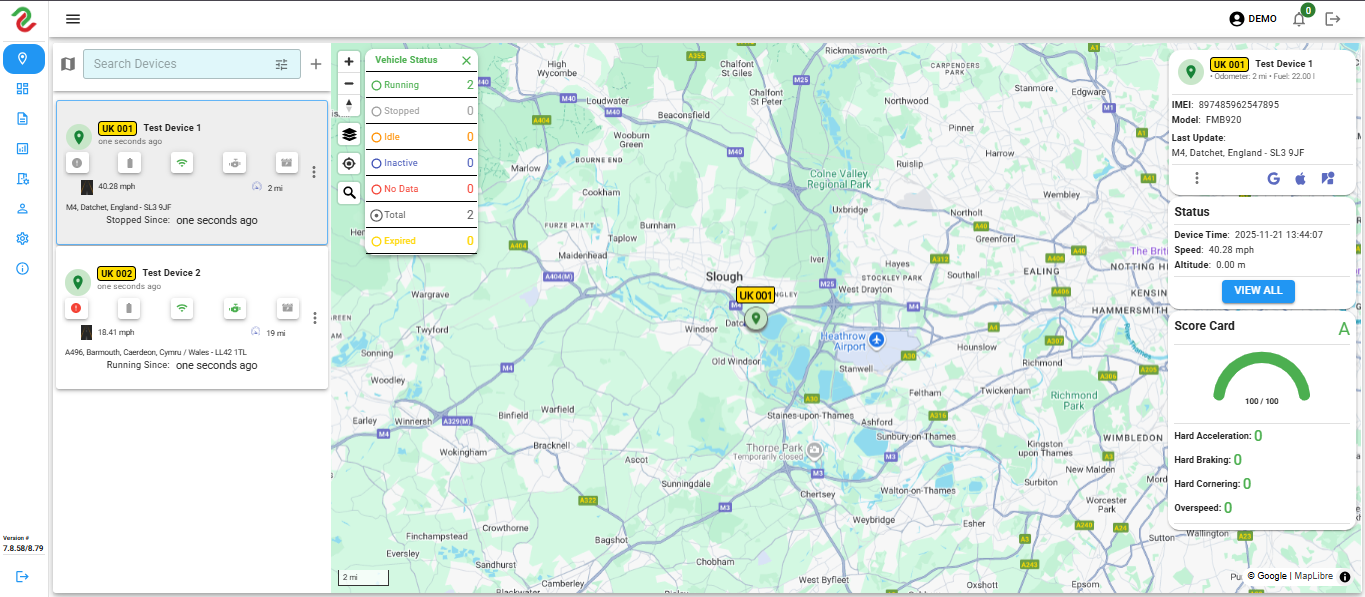Open the hamburger navigation menu
Screen dimensions: 1365x597
pos(72,18)
